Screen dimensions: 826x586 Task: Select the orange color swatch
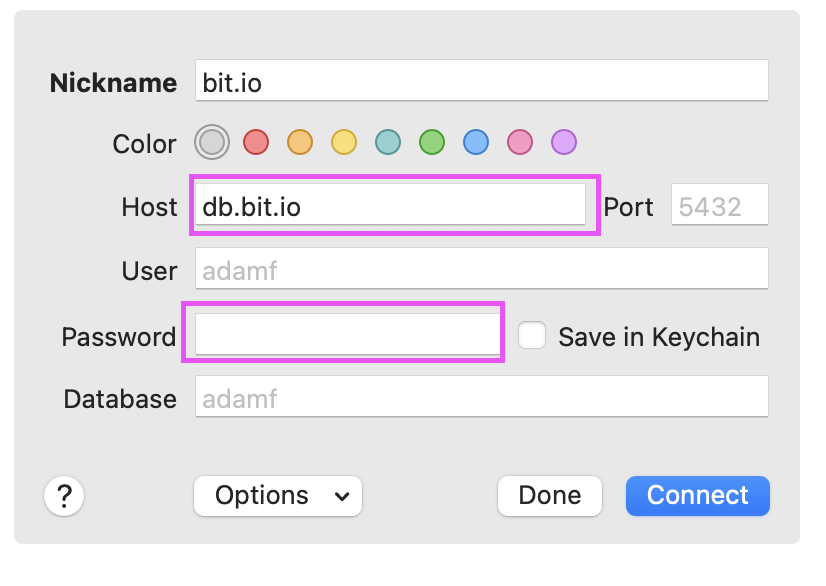point(300,142)
